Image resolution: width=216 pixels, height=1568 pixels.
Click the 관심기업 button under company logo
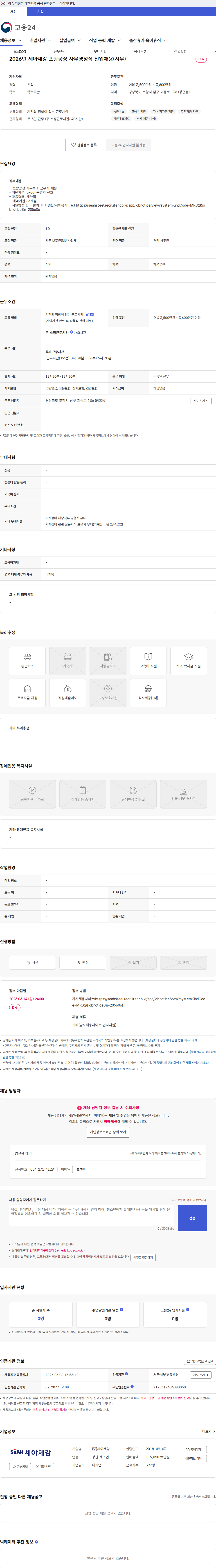[x=20, y=1467]
